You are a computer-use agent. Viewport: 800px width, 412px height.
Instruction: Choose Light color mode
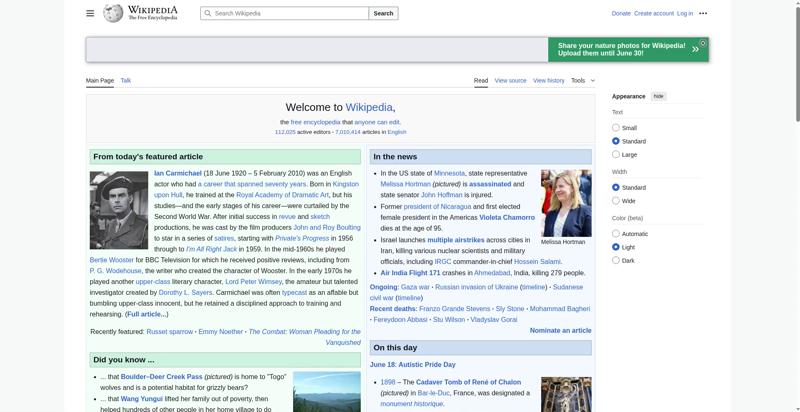(x=616, y=247)
